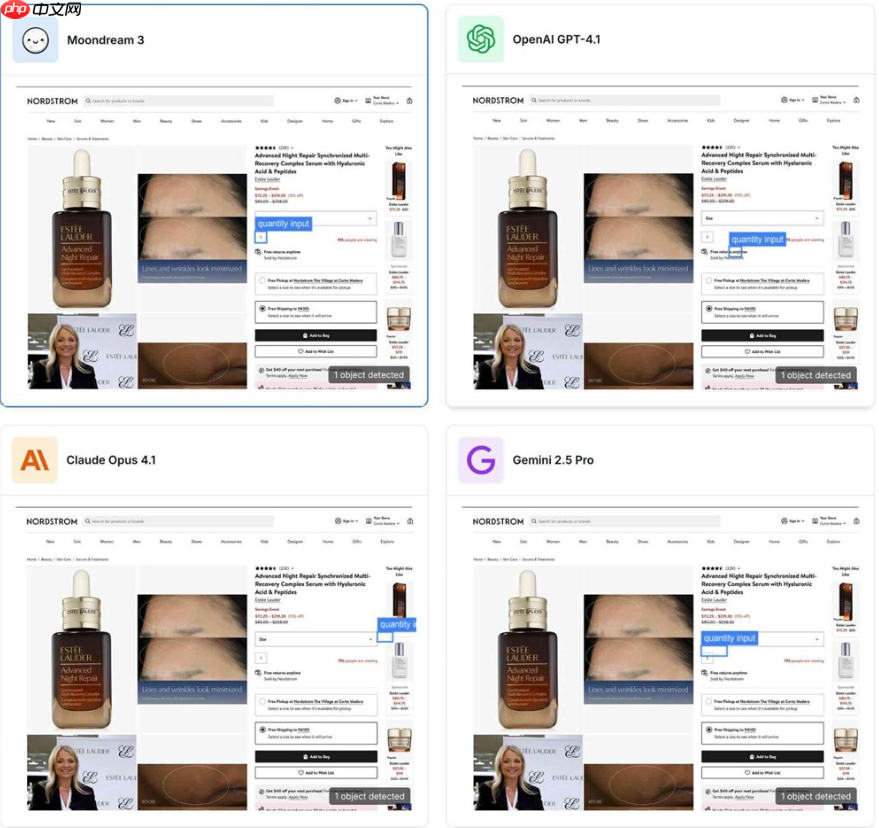Screen dimensions: 879x828
Task: Open shopping bag icon in GPT-4.1 panel
Action: pos(856,100)
